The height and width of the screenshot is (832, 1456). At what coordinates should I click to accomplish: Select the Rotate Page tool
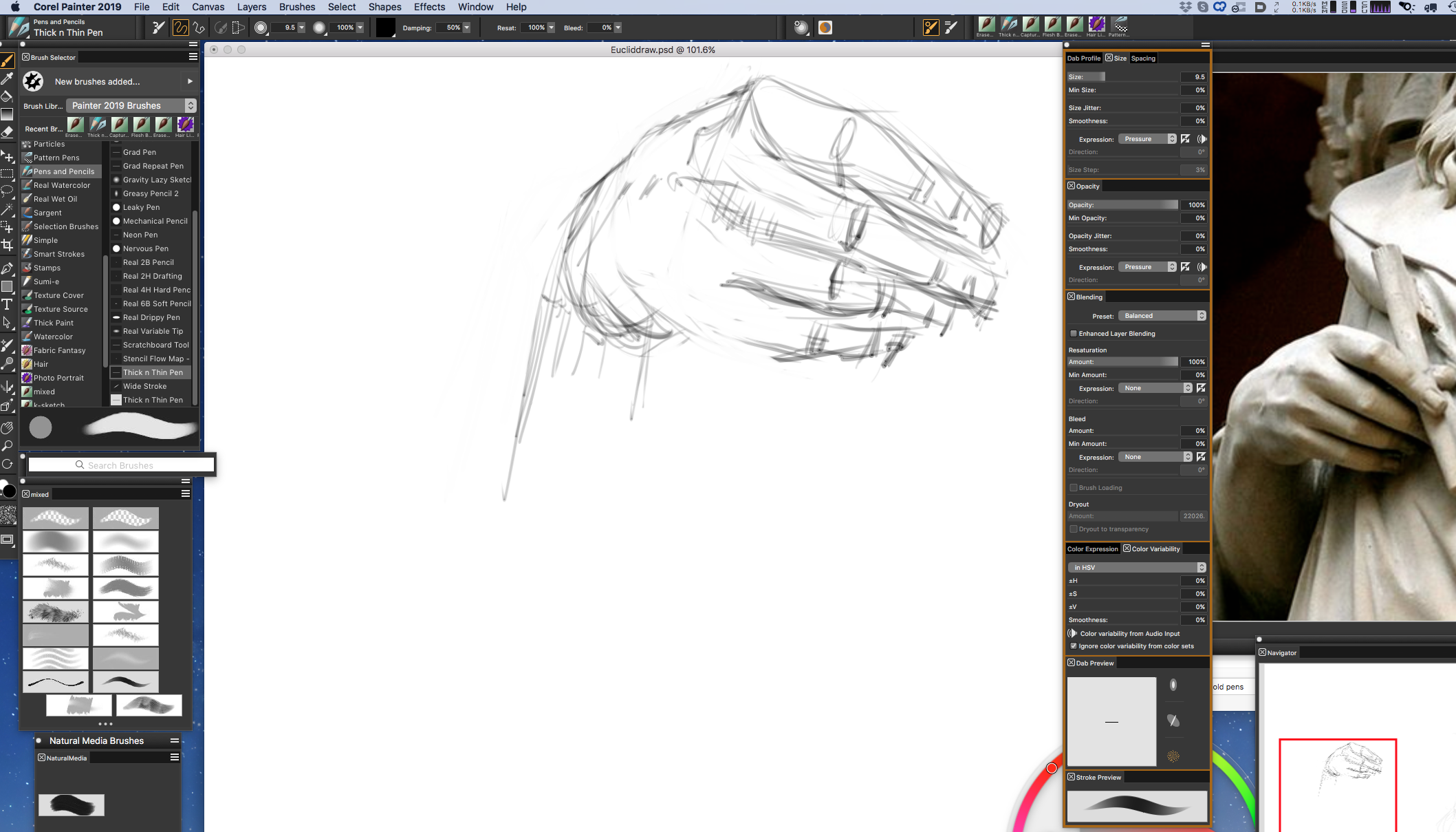[8, 464]
